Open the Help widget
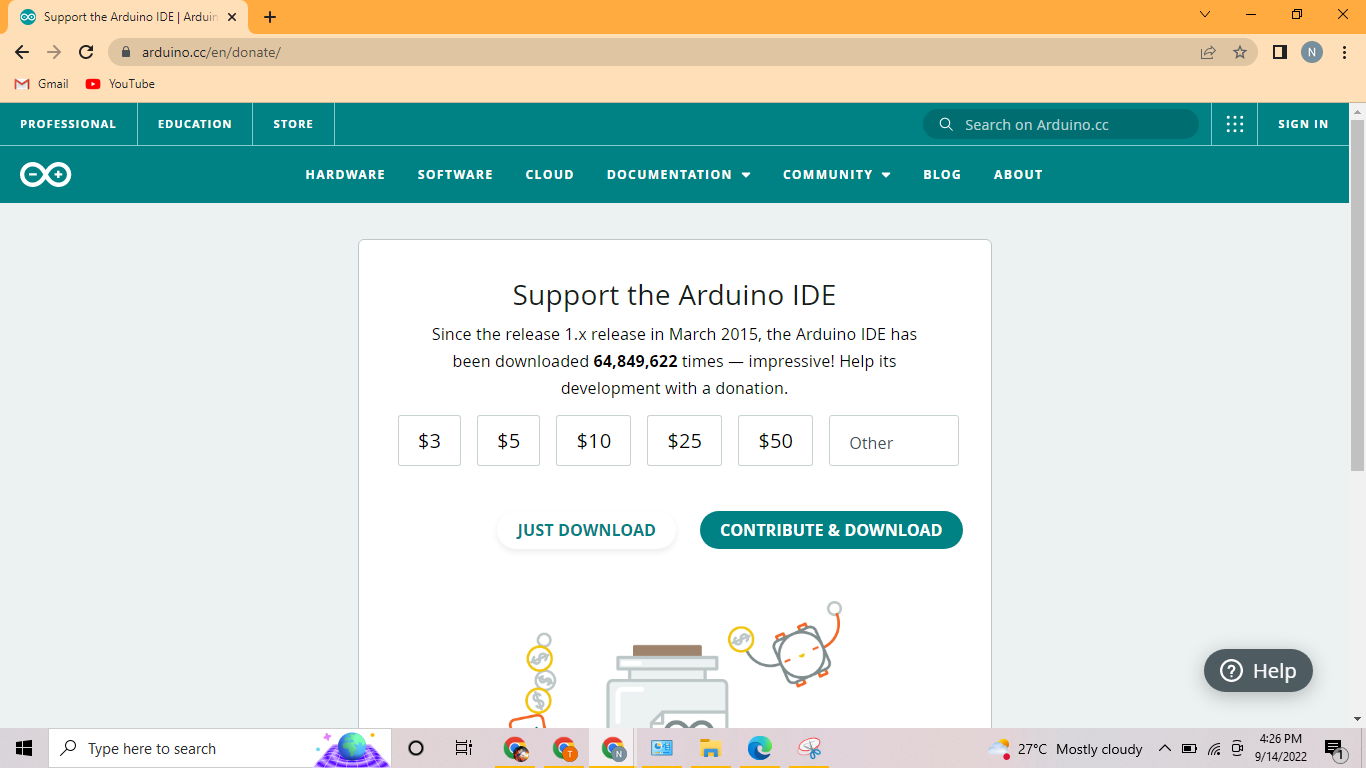The image size is (1366, 768). 1258,671
